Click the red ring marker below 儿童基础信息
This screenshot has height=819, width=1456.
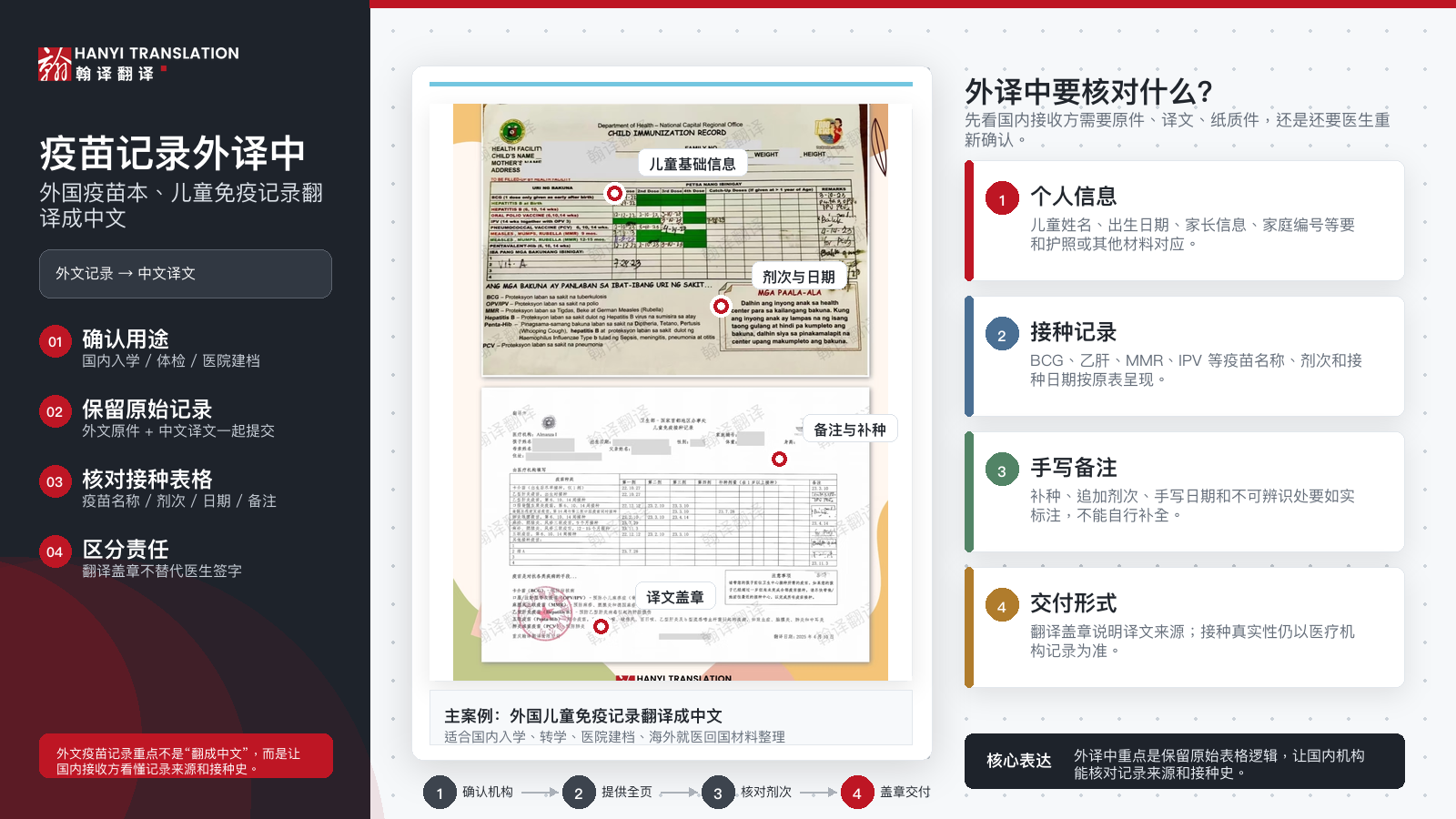point(615,193)
